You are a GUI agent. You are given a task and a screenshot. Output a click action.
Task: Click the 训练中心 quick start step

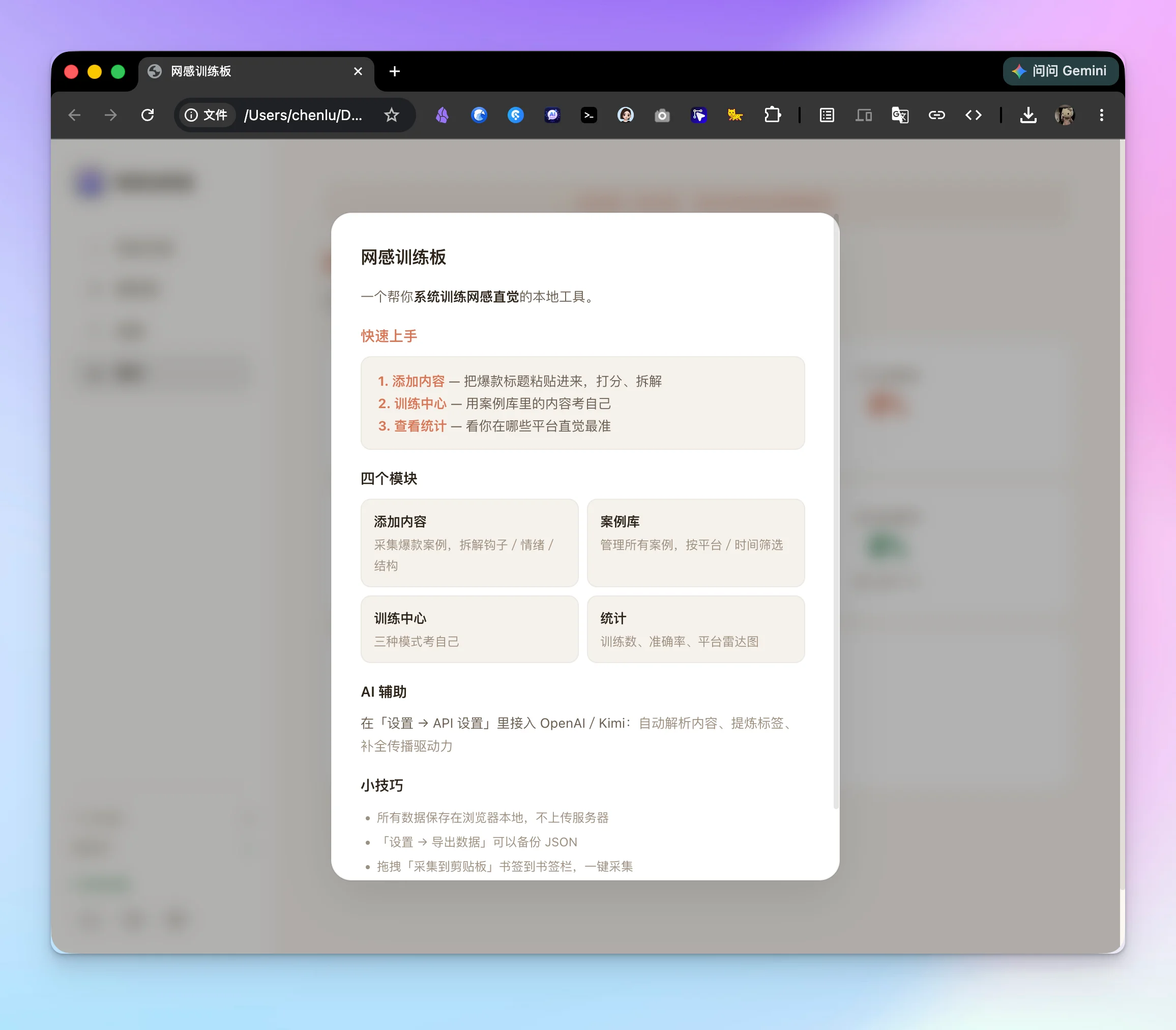coord(413,404)
